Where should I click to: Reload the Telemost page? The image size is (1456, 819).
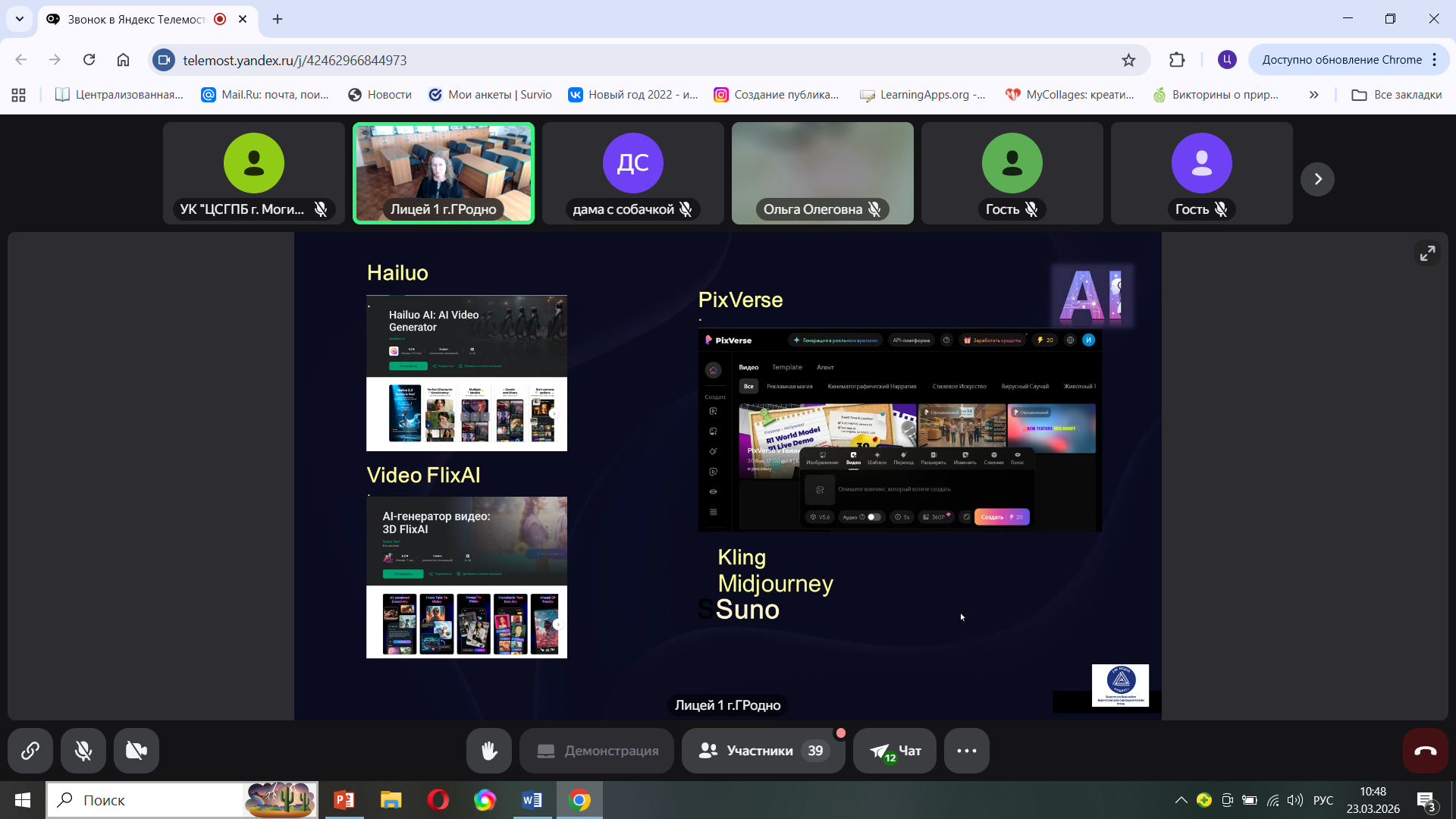(x=89, y=60)
